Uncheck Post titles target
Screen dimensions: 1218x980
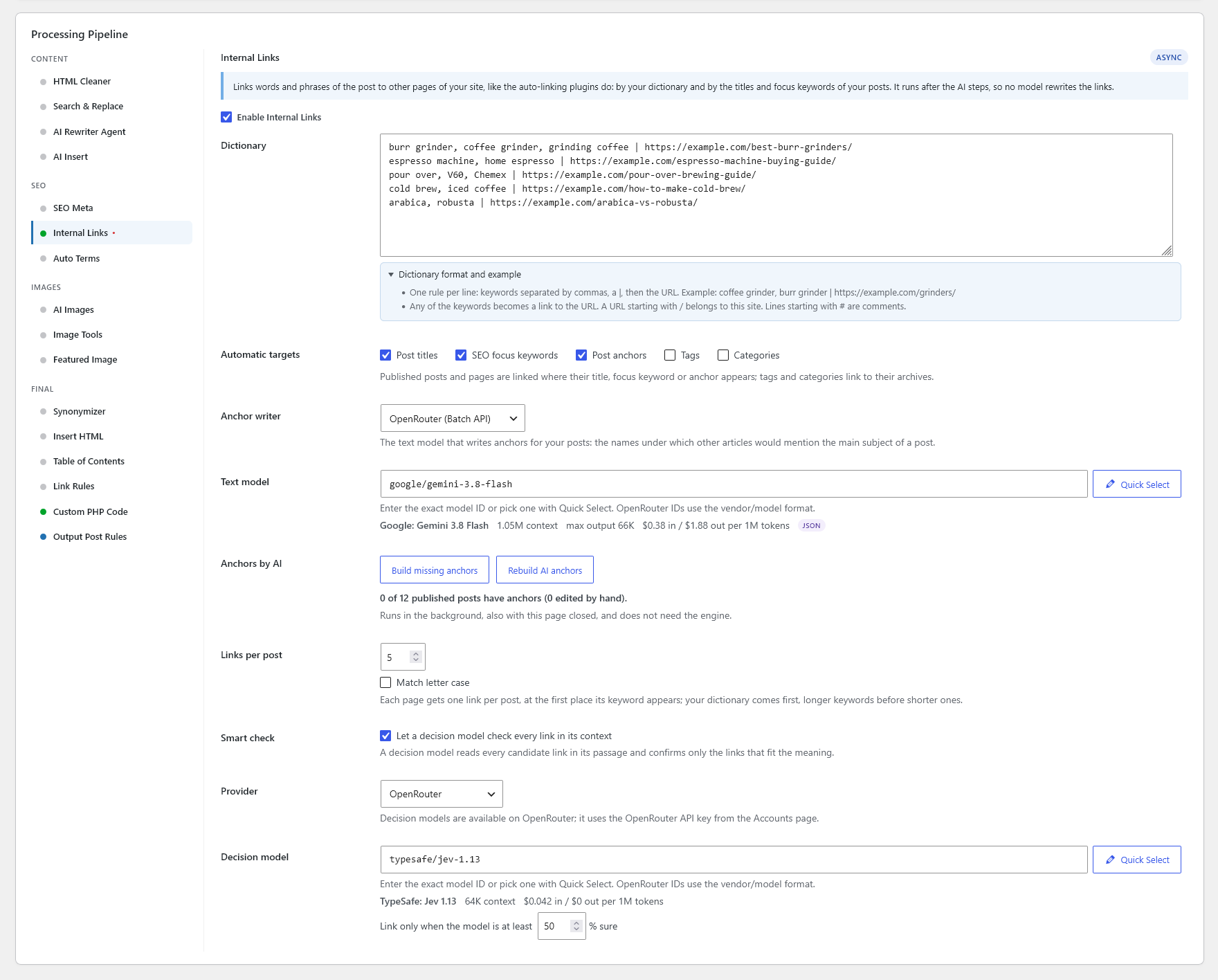tap(385, 355)
